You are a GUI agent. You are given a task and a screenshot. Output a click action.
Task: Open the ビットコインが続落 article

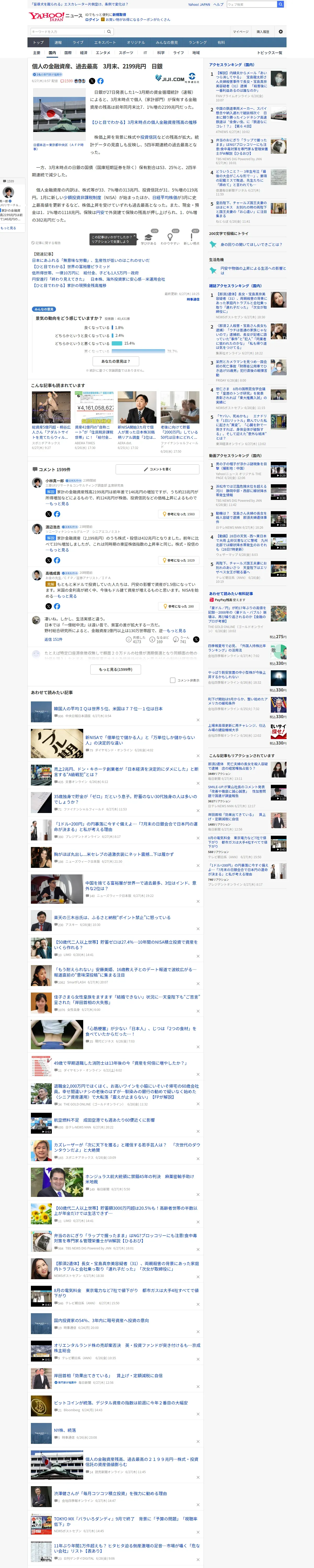tap(121, 1402)
